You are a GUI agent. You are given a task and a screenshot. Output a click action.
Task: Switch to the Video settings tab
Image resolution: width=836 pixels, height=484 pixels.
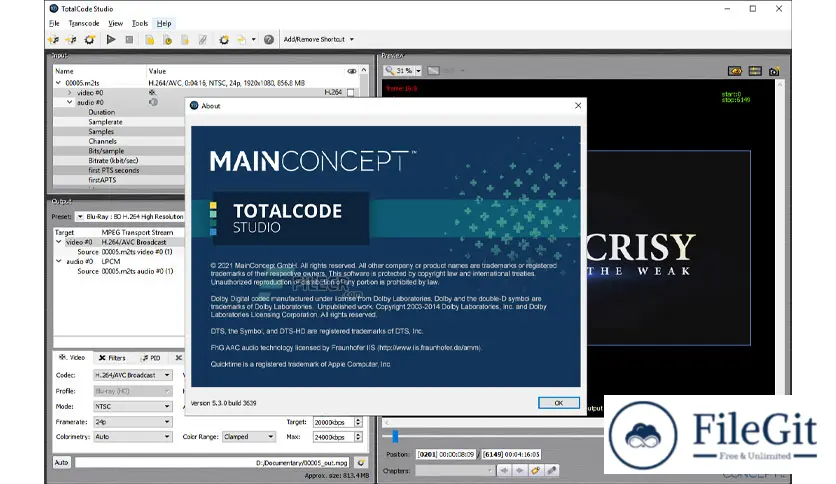pos(73,358)
